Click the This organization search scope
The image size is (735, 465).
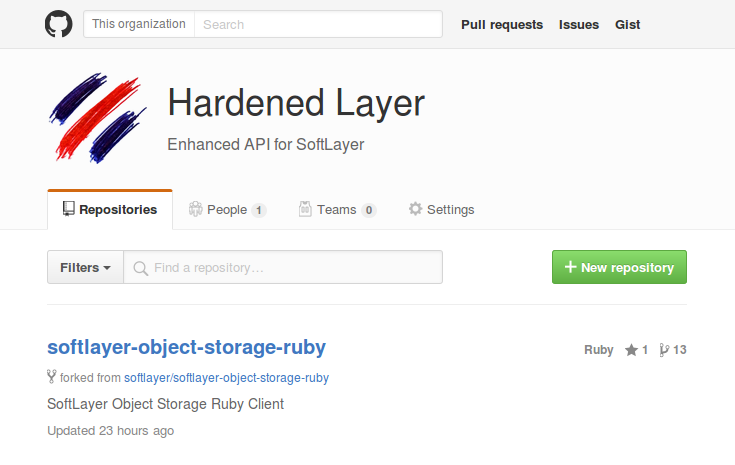(139, 24)
